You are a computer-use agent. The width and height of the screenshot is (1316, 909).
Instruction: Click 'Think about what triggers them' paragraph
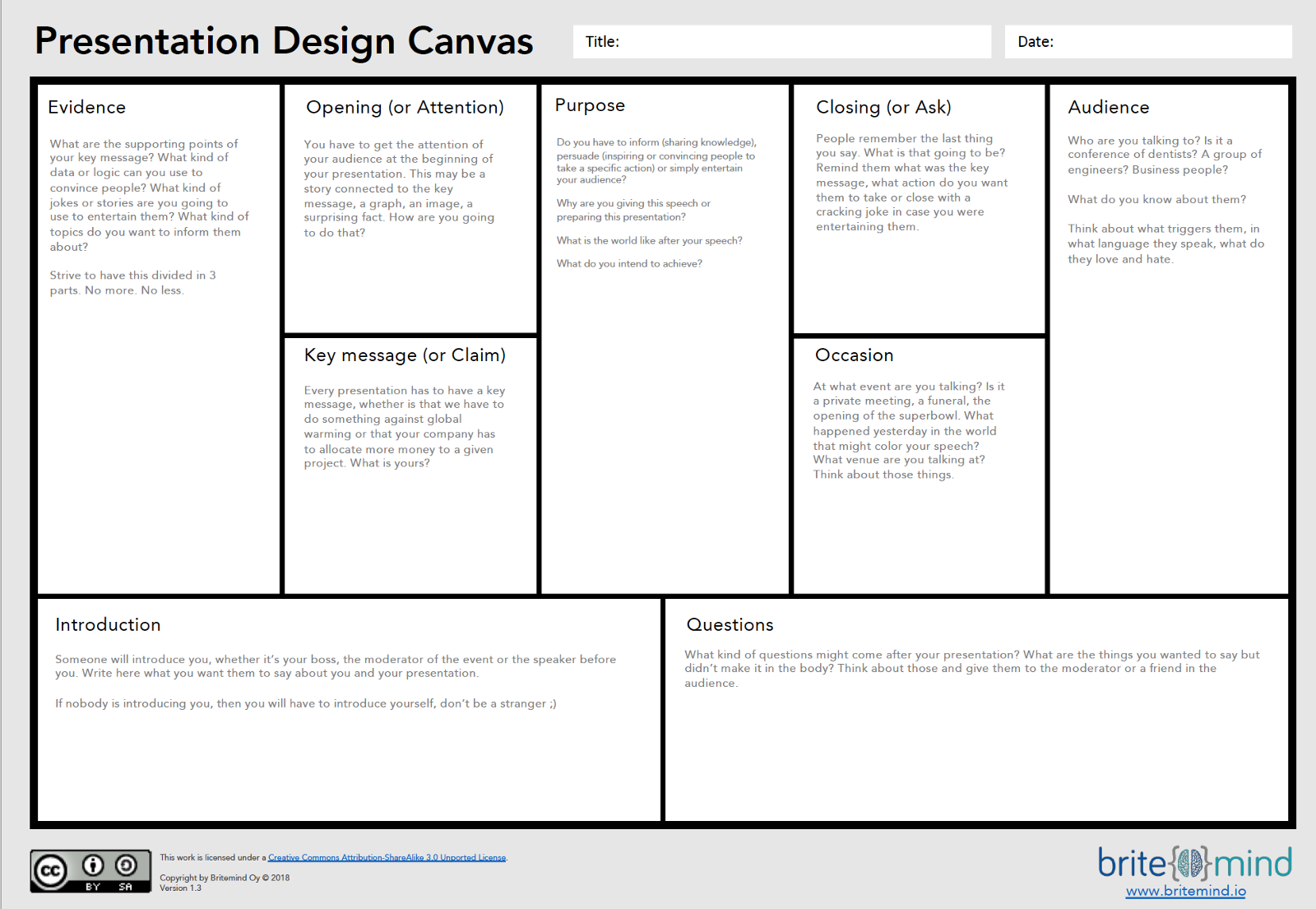(1165, 244)
